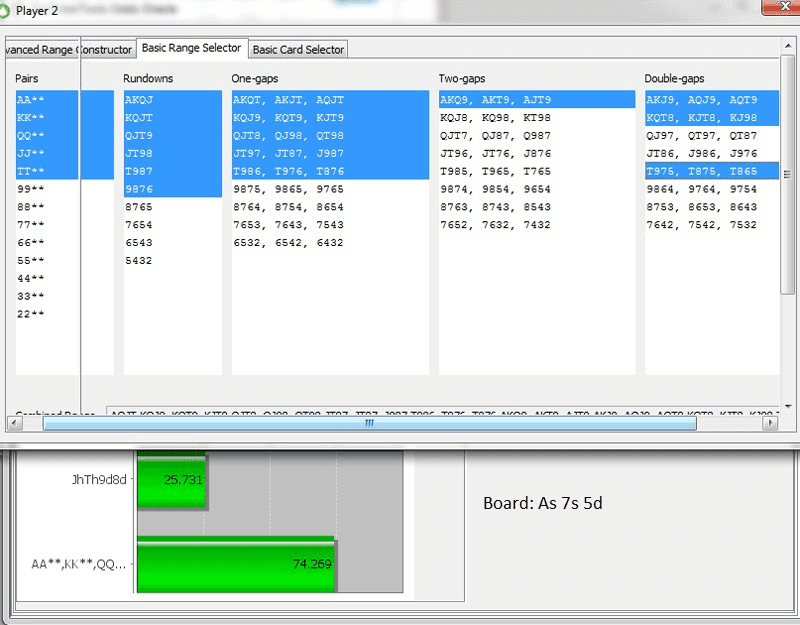Deselect AKQJ in the Rundowns list
Screen dimensions: 800x625
pyautogui.click(x=139, y=100)
